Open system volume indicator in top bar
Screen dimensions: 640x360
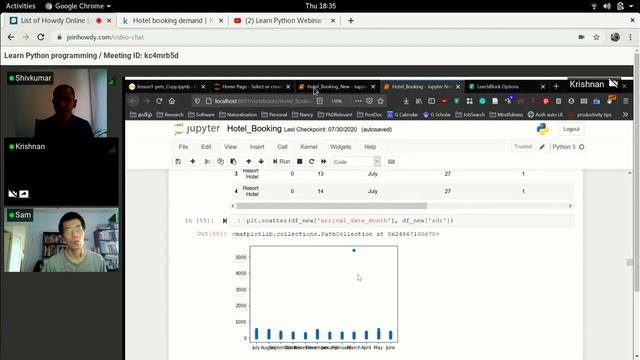pyautogui.click(x=607, y=6)
